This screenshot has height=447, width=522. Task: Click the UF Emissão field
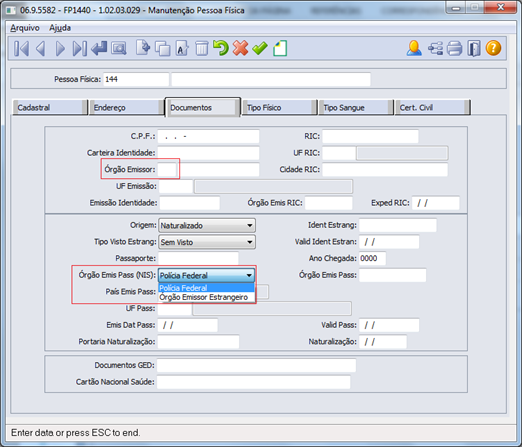pos(176,186)
